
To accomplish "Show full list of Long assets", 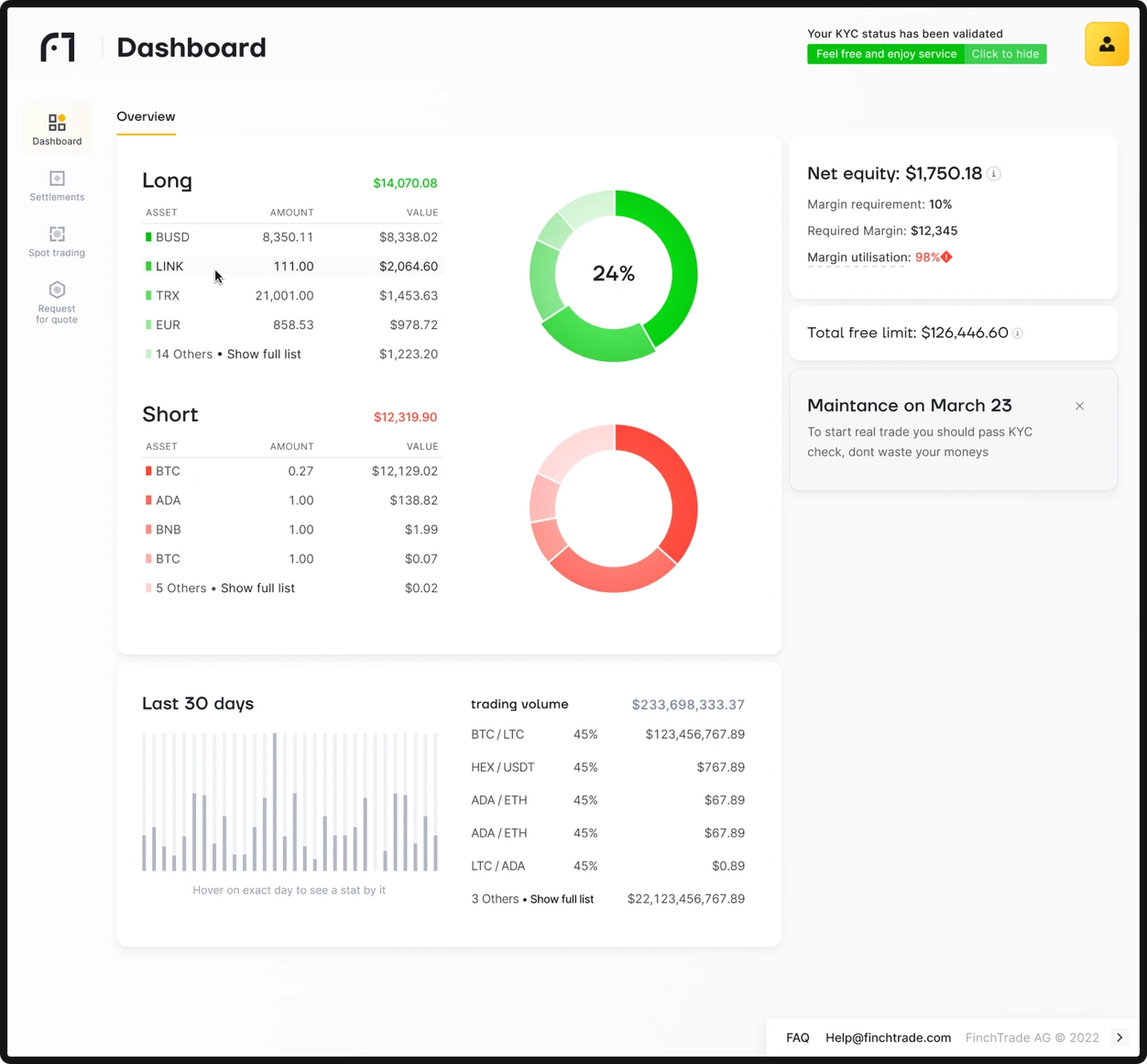I will point(264,355).
